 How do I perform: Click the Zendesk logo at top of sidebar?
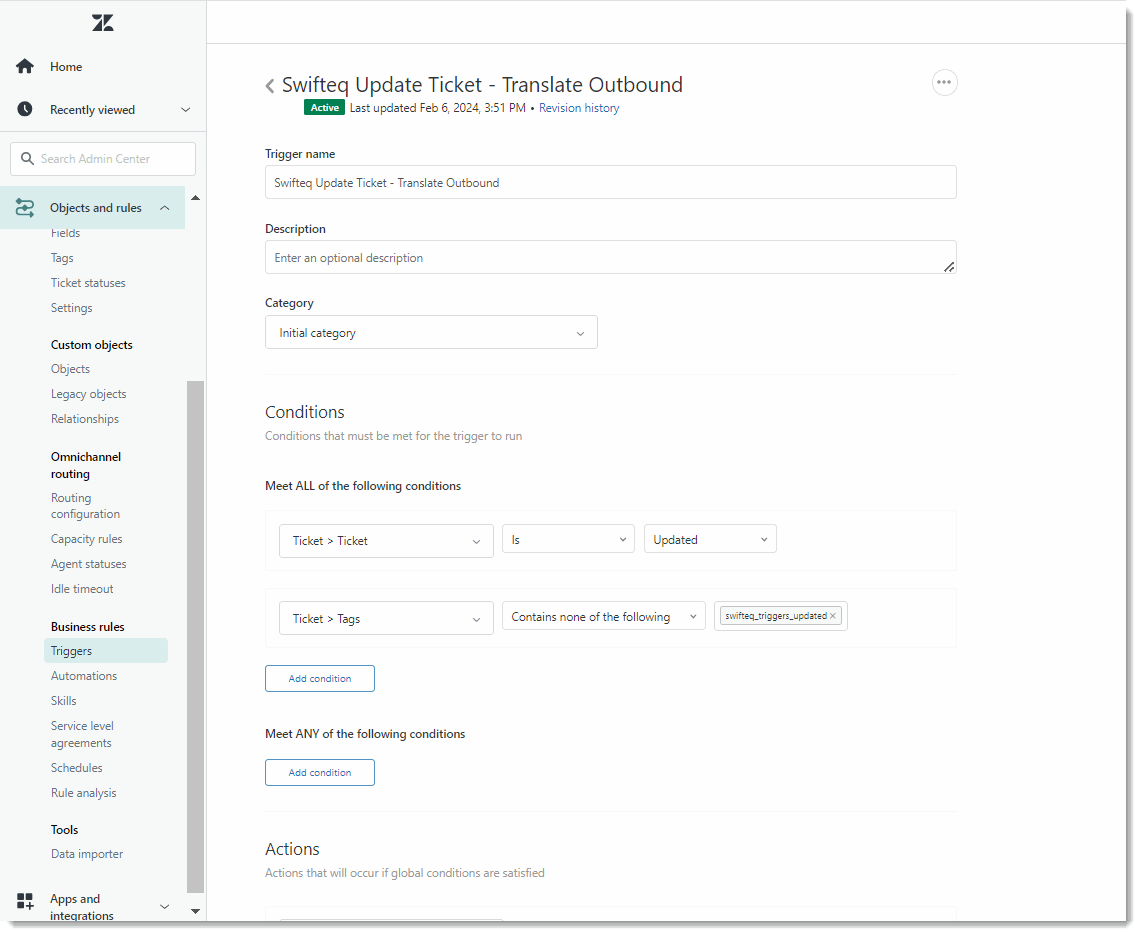pos(102,22)
